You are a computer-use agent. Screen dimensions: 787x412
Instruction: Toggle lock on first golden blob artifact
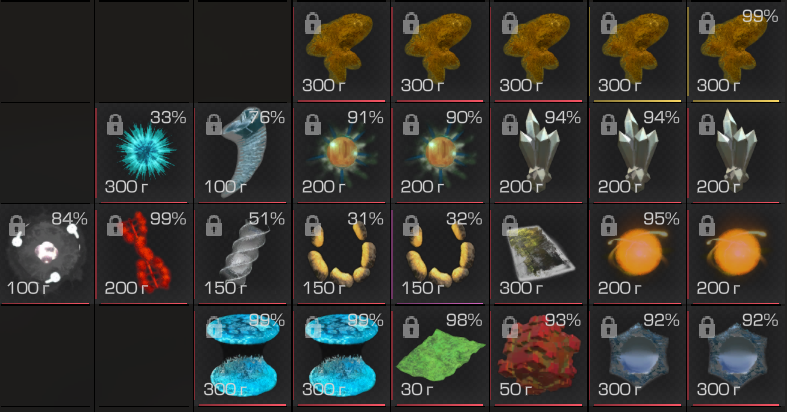pos(313,23)
